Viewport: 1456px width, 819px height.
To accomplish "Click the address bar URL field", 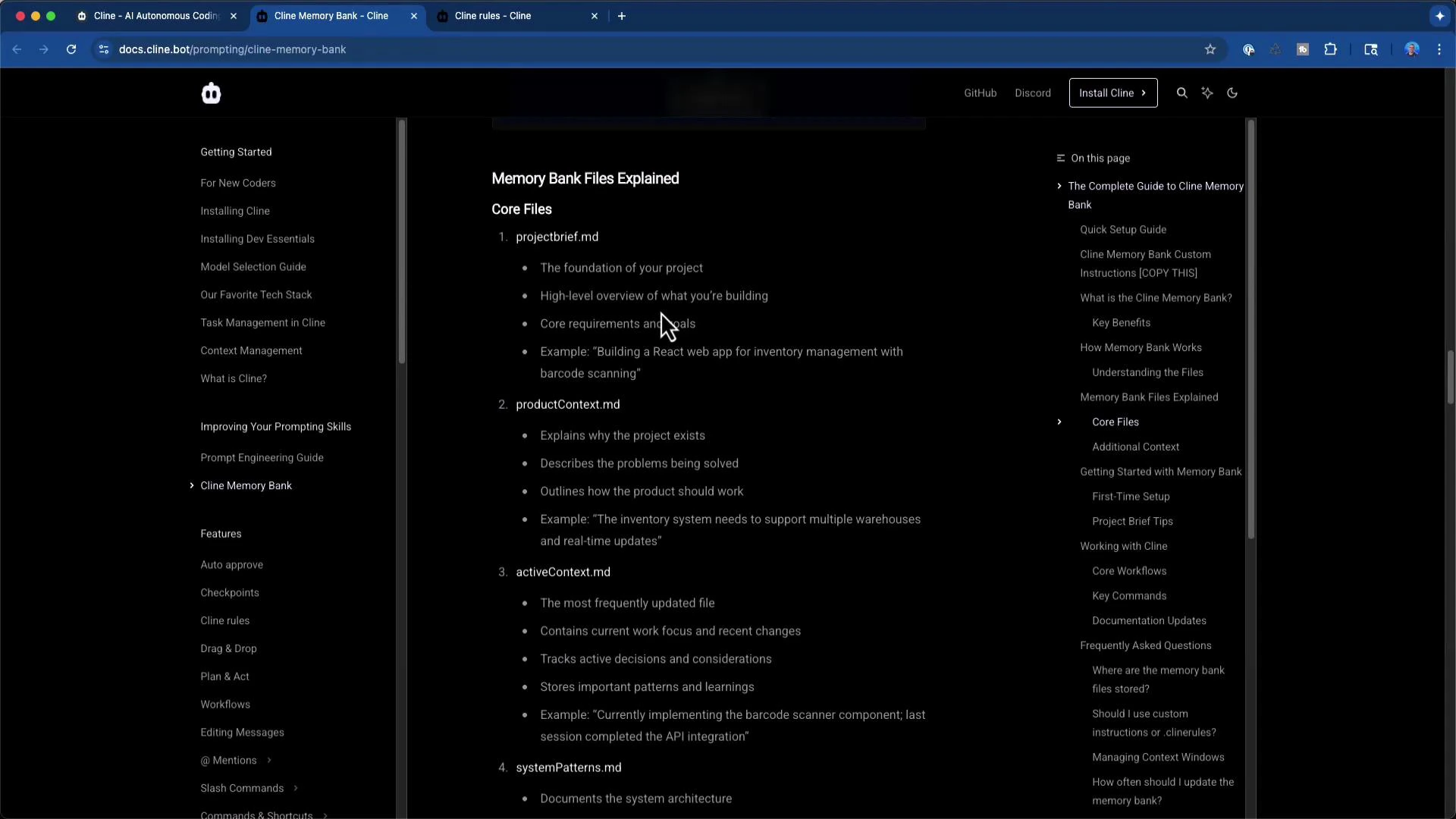I will [234, 49].
